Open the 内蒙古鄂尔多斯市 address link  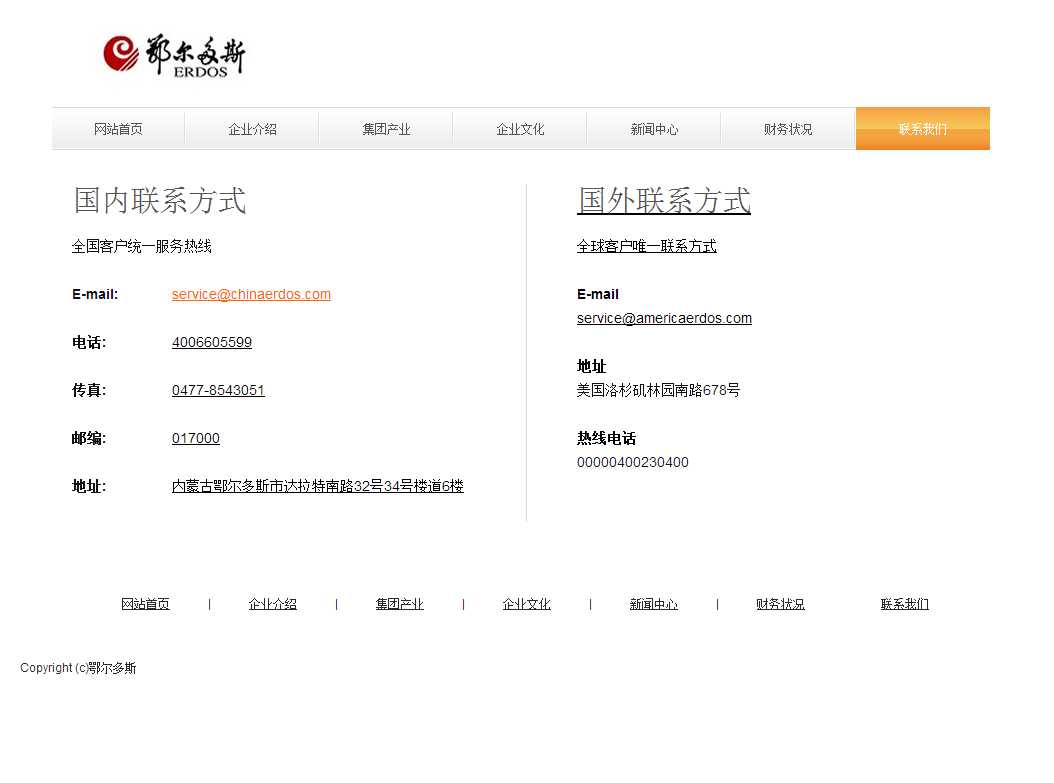tap(317, 486)
